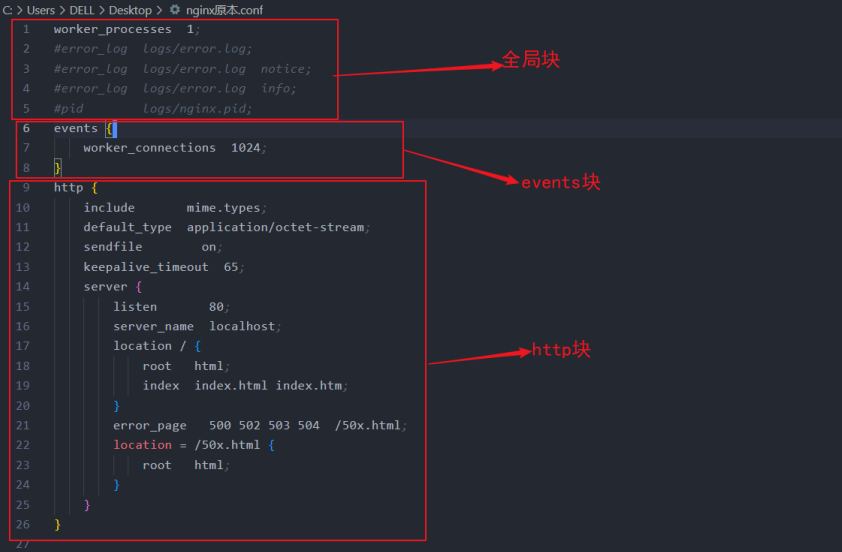This screenshot has width=842, height=552.
Task: Click the nginx原本.conf file name breadcrumb
Action: coord(225,10)
